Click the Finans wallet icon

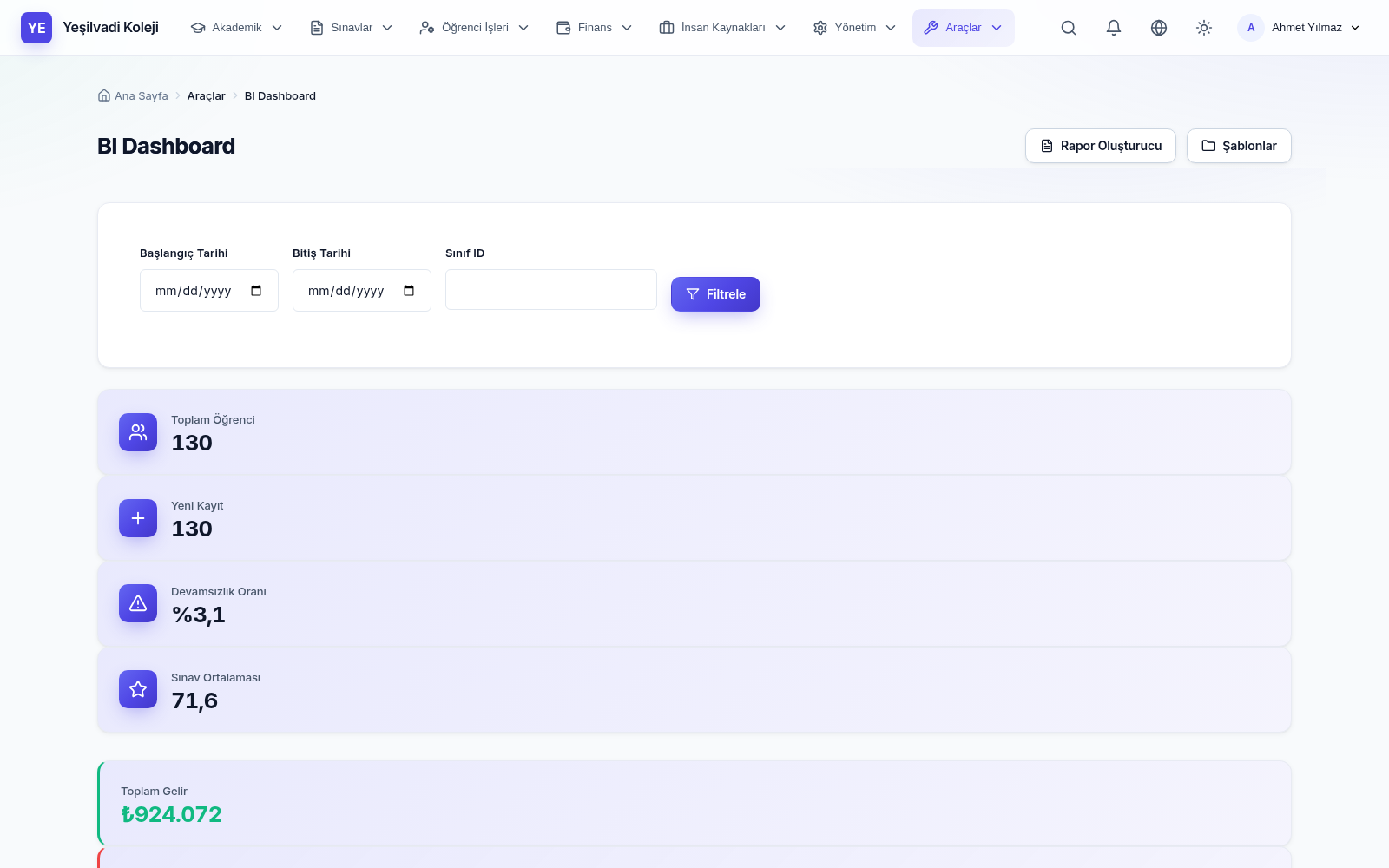tap(563, 28)
